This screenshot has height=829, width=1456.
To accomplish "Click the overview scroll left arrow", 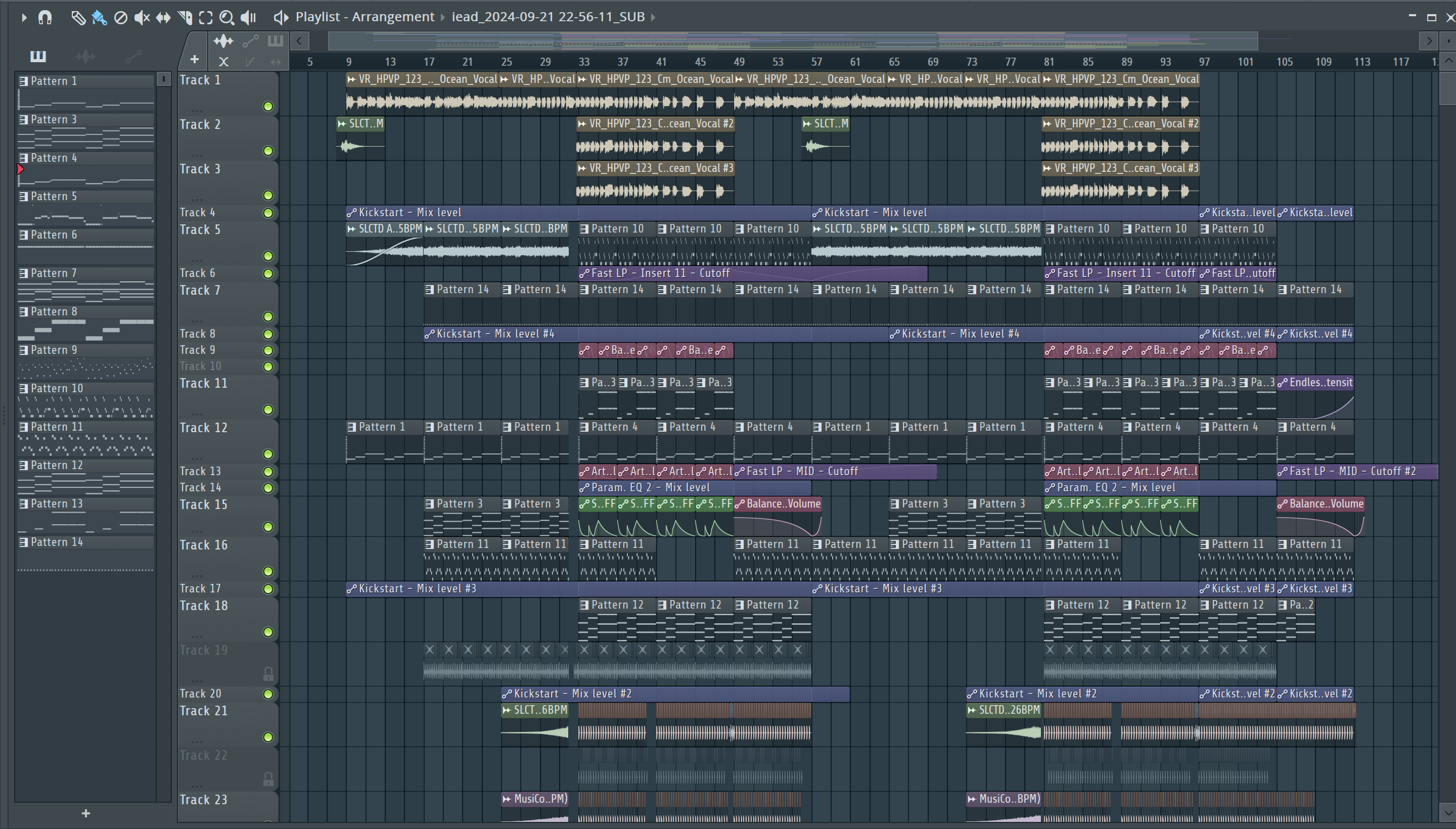I will coord(299,41).
